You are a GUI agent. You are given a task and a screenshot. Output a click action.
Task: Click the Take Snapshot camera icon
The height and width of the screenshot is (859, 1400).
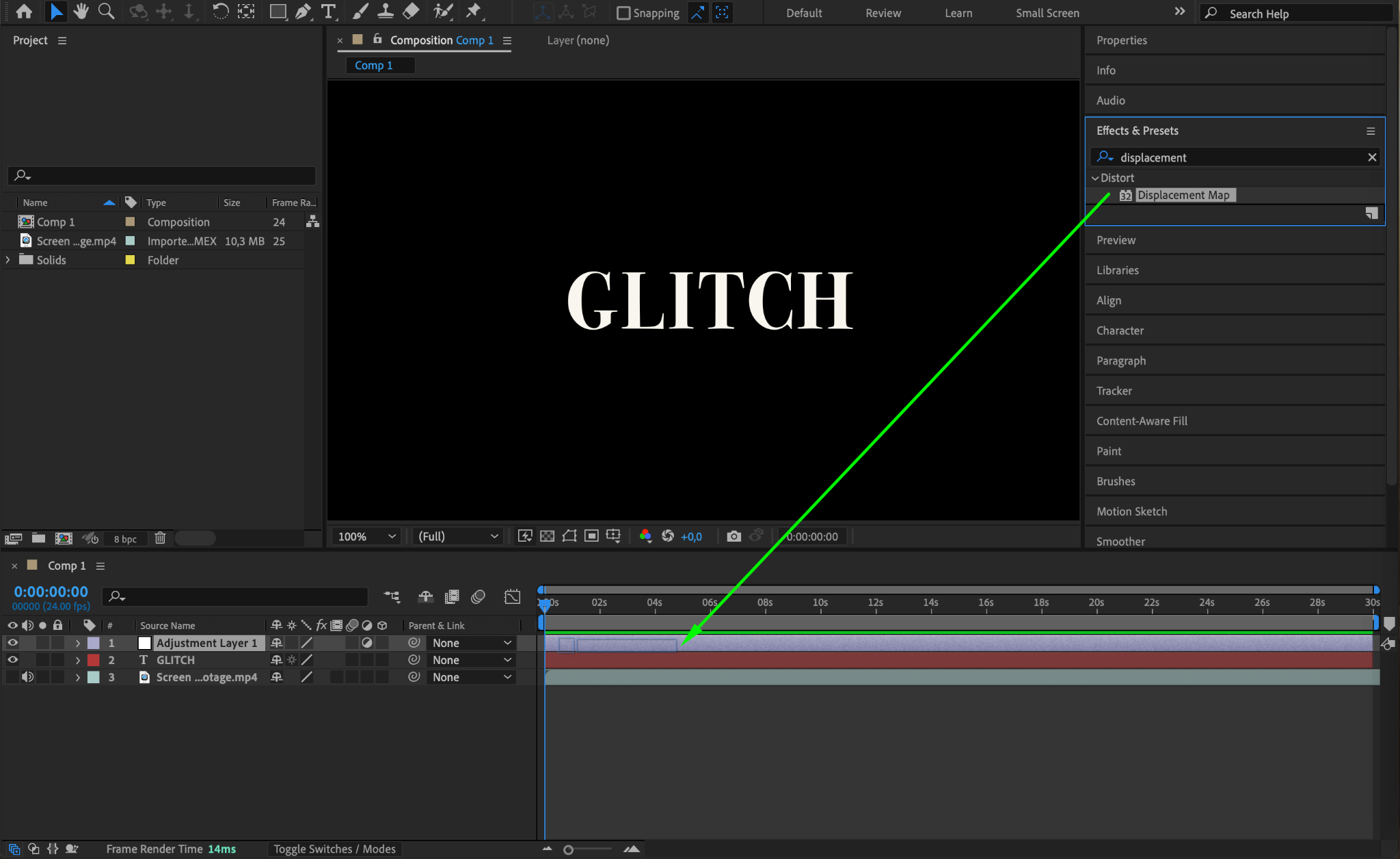tap(733, 536)
